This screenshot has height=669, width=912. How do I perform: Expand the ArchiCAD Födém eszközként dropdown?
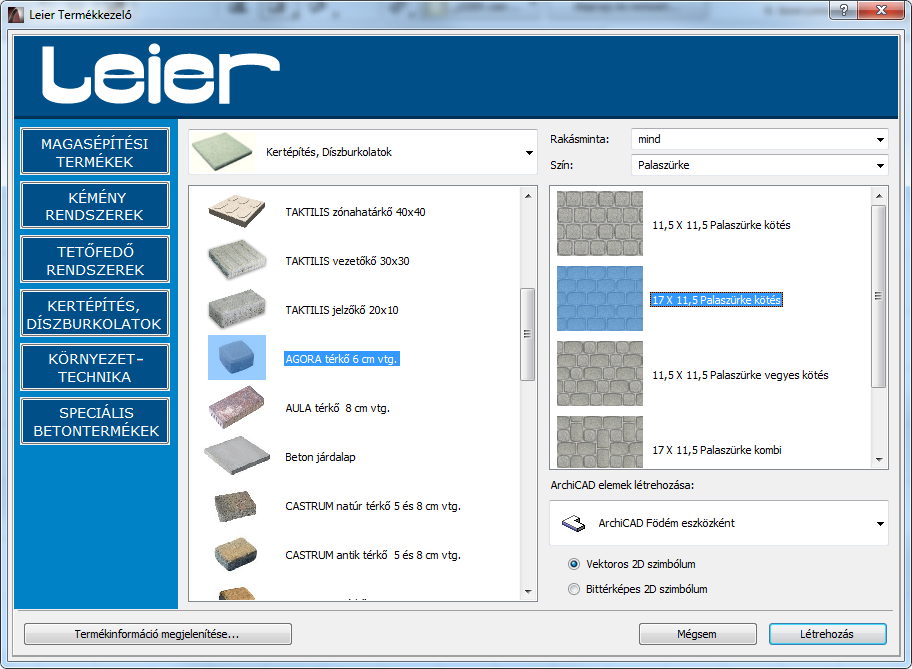coord(719,523)
